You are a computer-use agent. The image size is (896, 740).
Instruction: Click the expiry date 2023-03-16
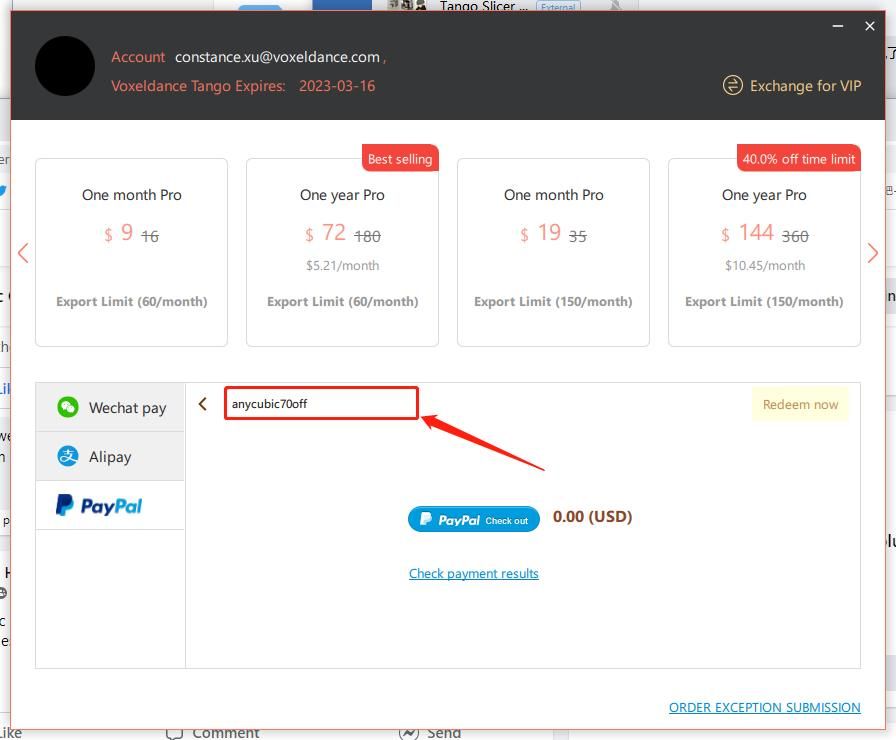coord(337,86)
